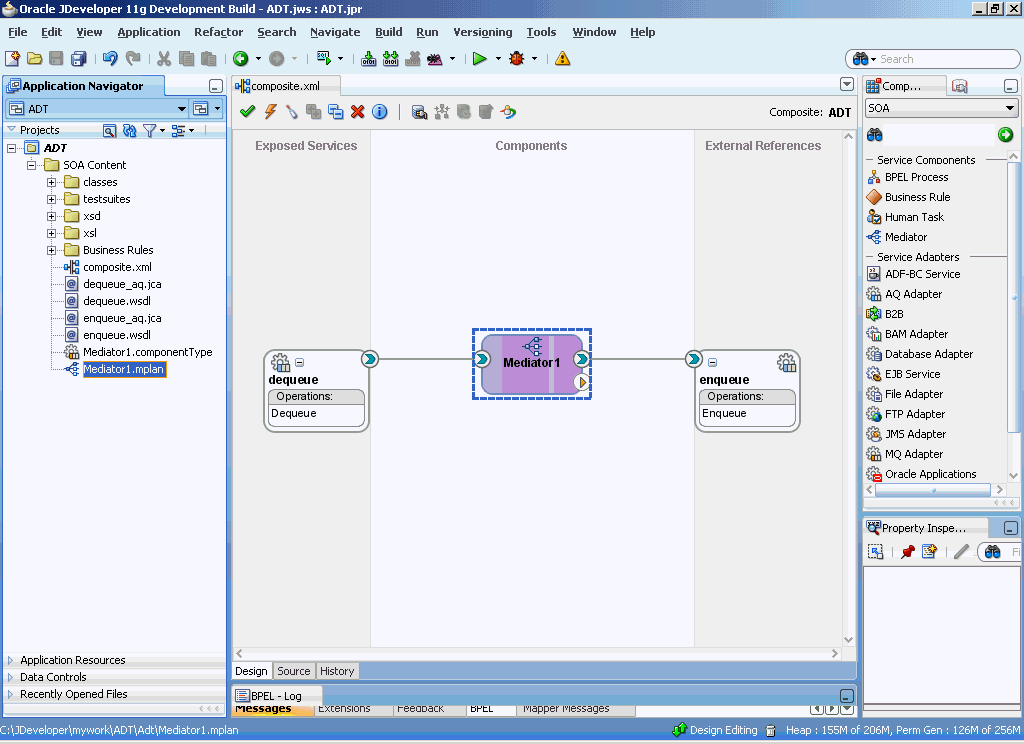Click the red delete X icon in composite toolbar
The image size is (1024, 744).
(x=357, y=112)
